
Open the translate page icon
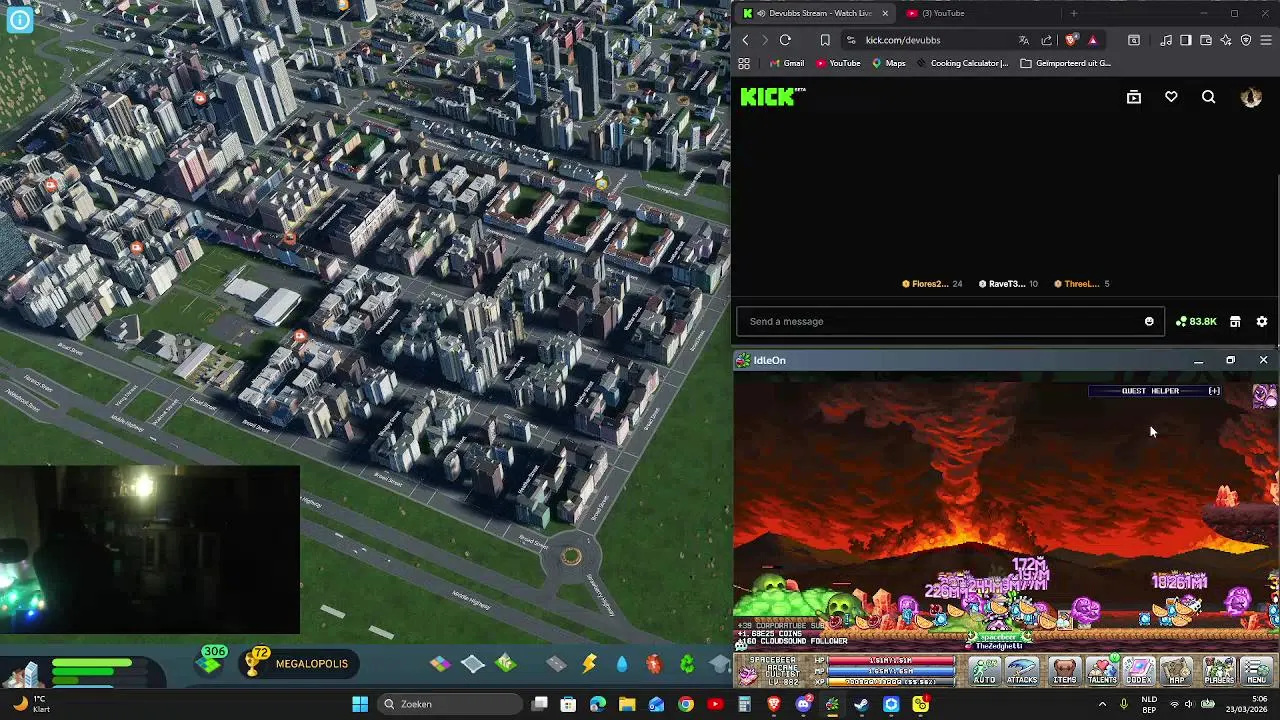pyautogui.click(x=1023, y=40)
